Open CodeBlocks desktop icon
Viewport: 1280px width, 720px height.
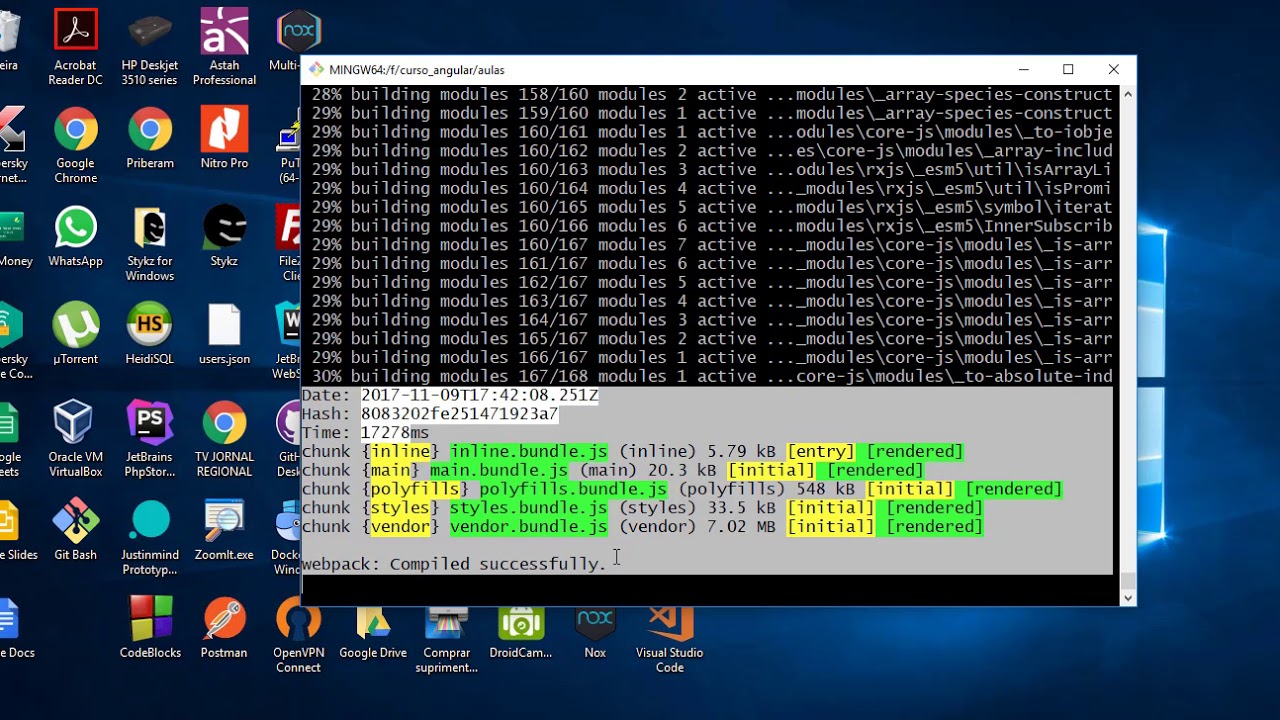click(x=150, y=628)
